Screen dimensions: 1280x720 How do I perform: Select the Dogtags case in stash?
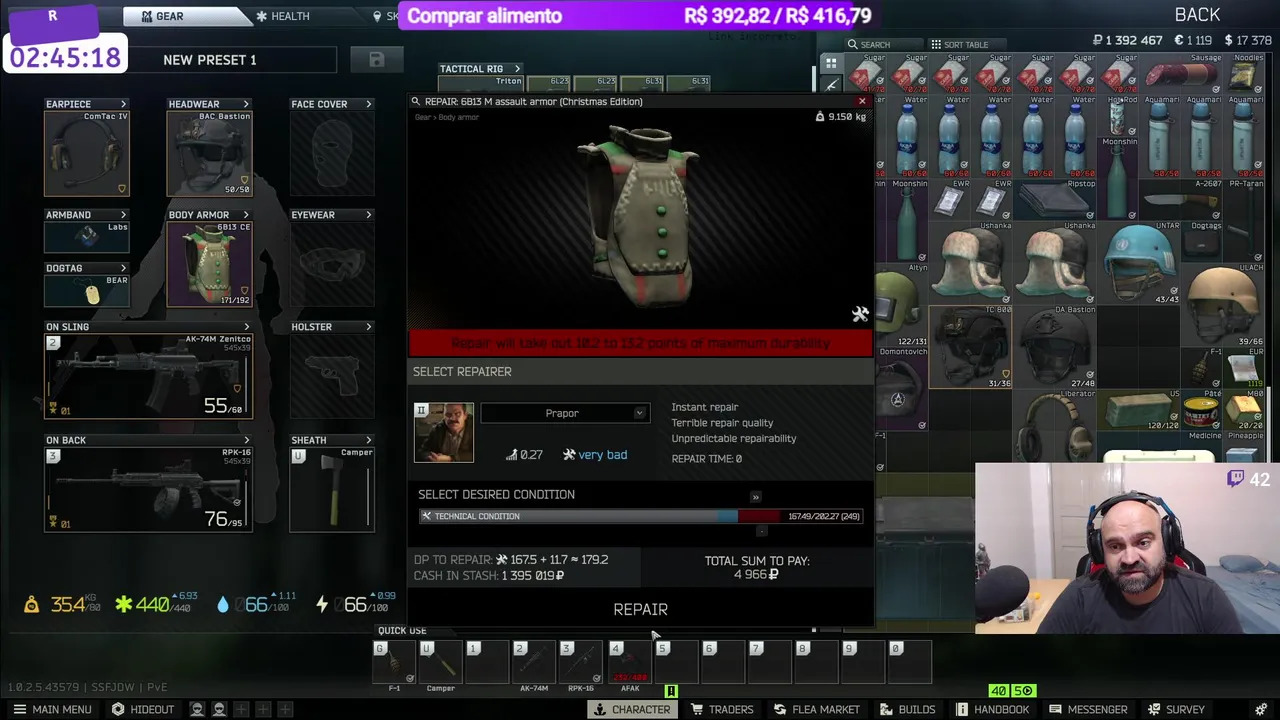pyautogui.click(x=1201, y=241)
